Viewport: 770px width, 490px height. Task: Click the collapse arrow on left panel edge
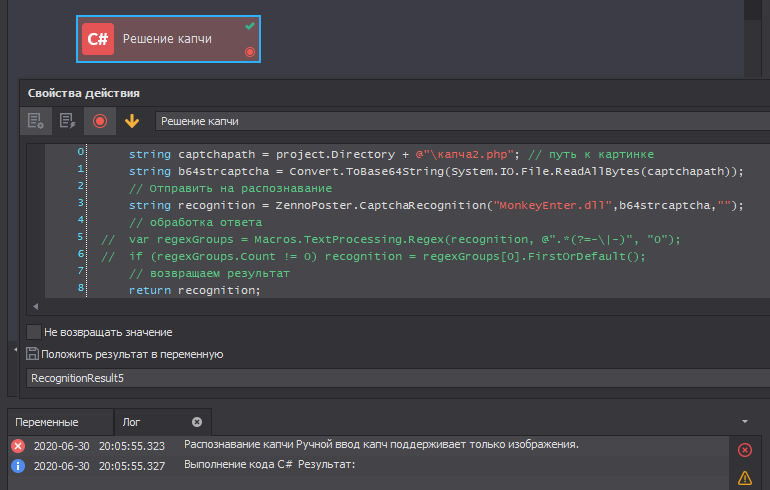tap(15, 350)
